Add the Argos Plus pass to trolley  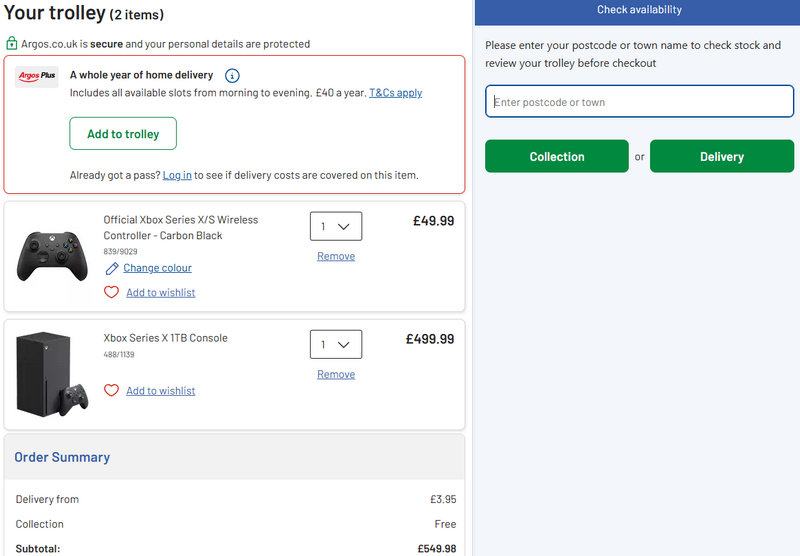point(123,134)
